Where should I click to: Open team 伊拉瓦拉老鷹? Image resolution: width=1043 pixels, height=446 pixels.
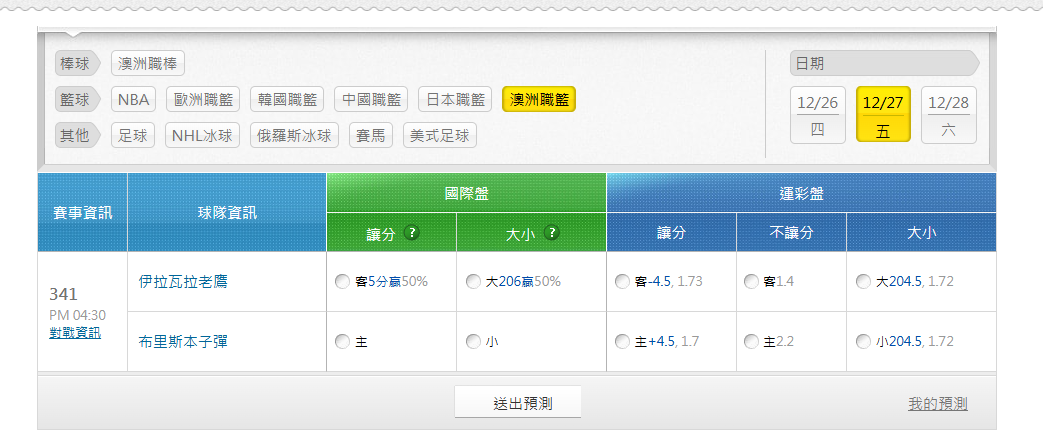[183, 282]
